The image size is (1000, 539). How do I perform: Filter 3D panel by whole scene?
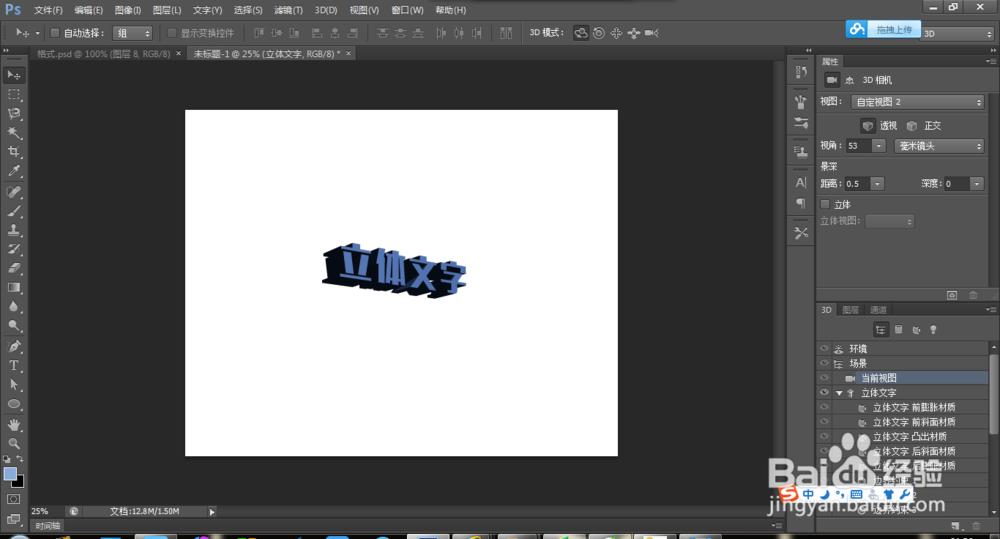[881, 330]
